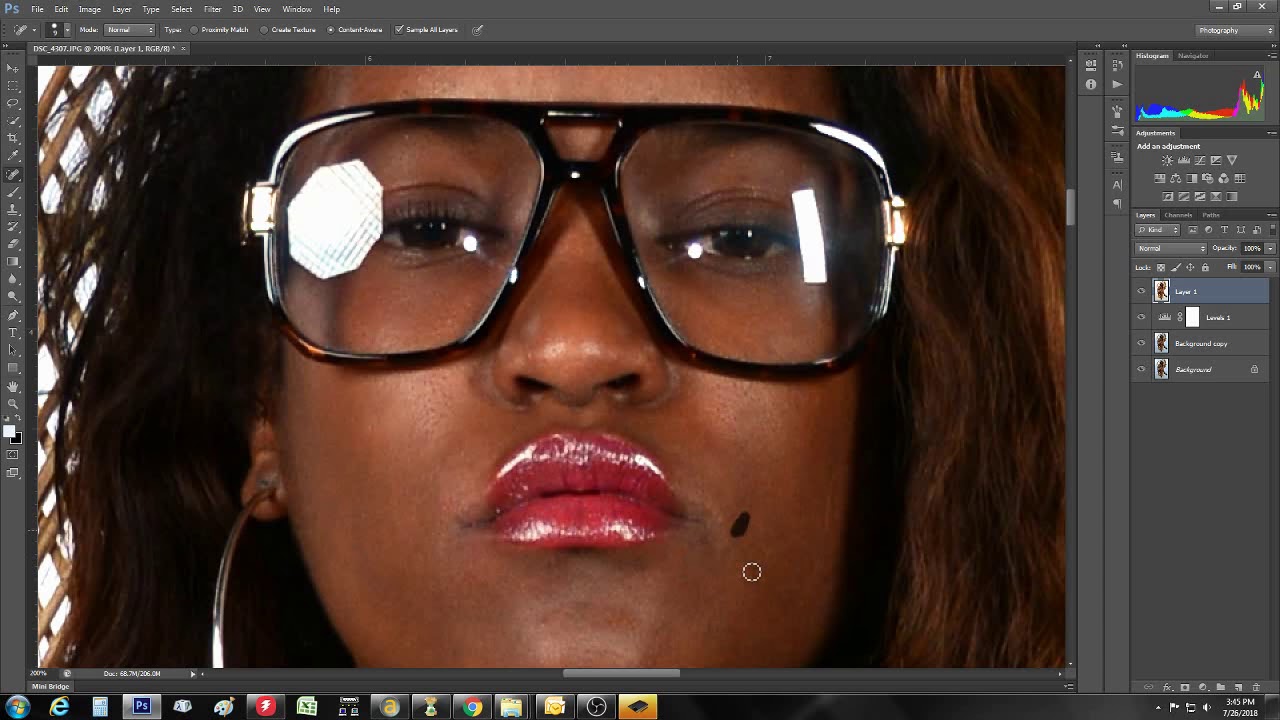Viewport: 1280px width, 720px height.
Task: Select the Spot Healing Brush tool
Action: click(x=13, y=174)
